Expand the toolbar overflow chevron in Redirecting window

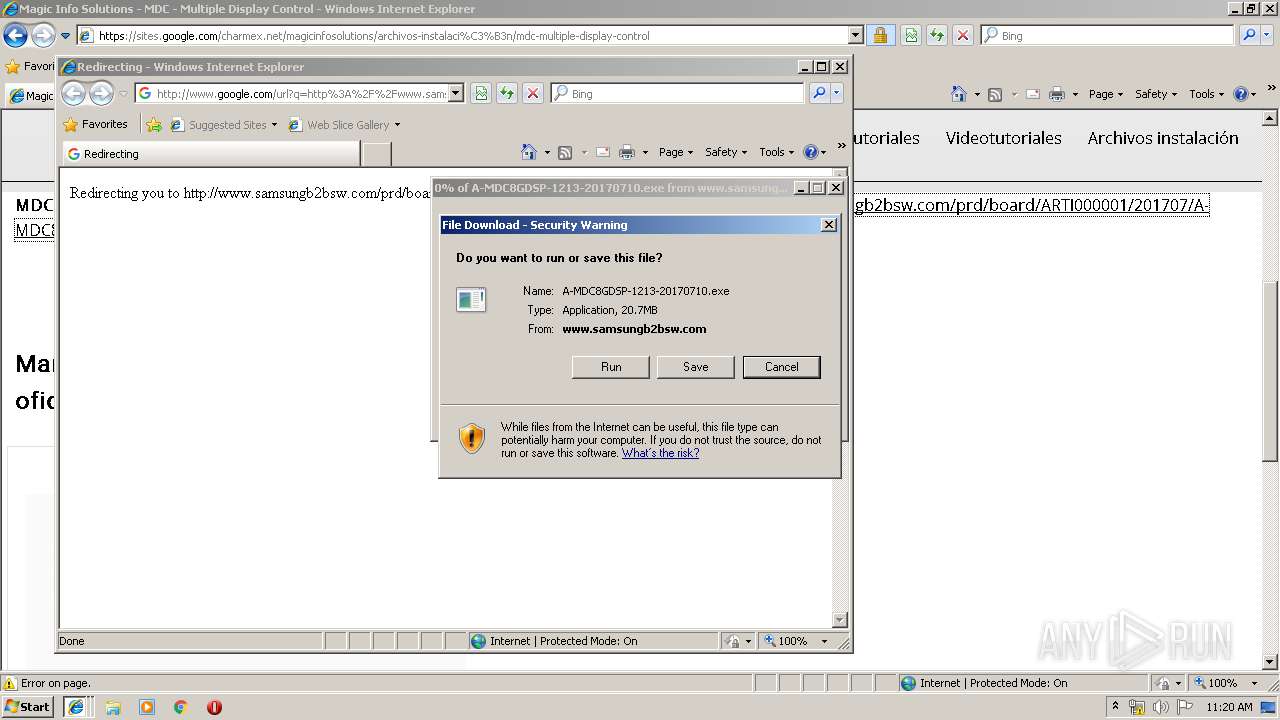(841, 146)
